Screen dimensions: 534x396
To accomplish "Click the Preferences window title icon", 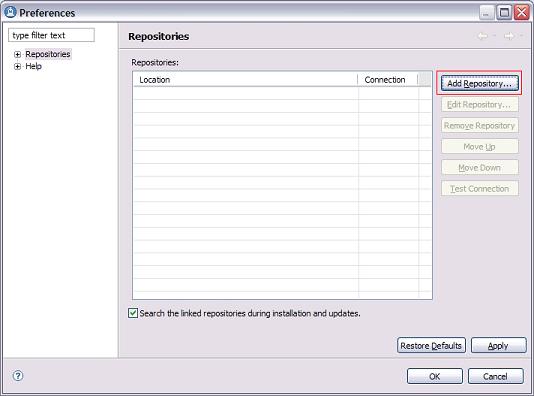I will tap(10, 12).
